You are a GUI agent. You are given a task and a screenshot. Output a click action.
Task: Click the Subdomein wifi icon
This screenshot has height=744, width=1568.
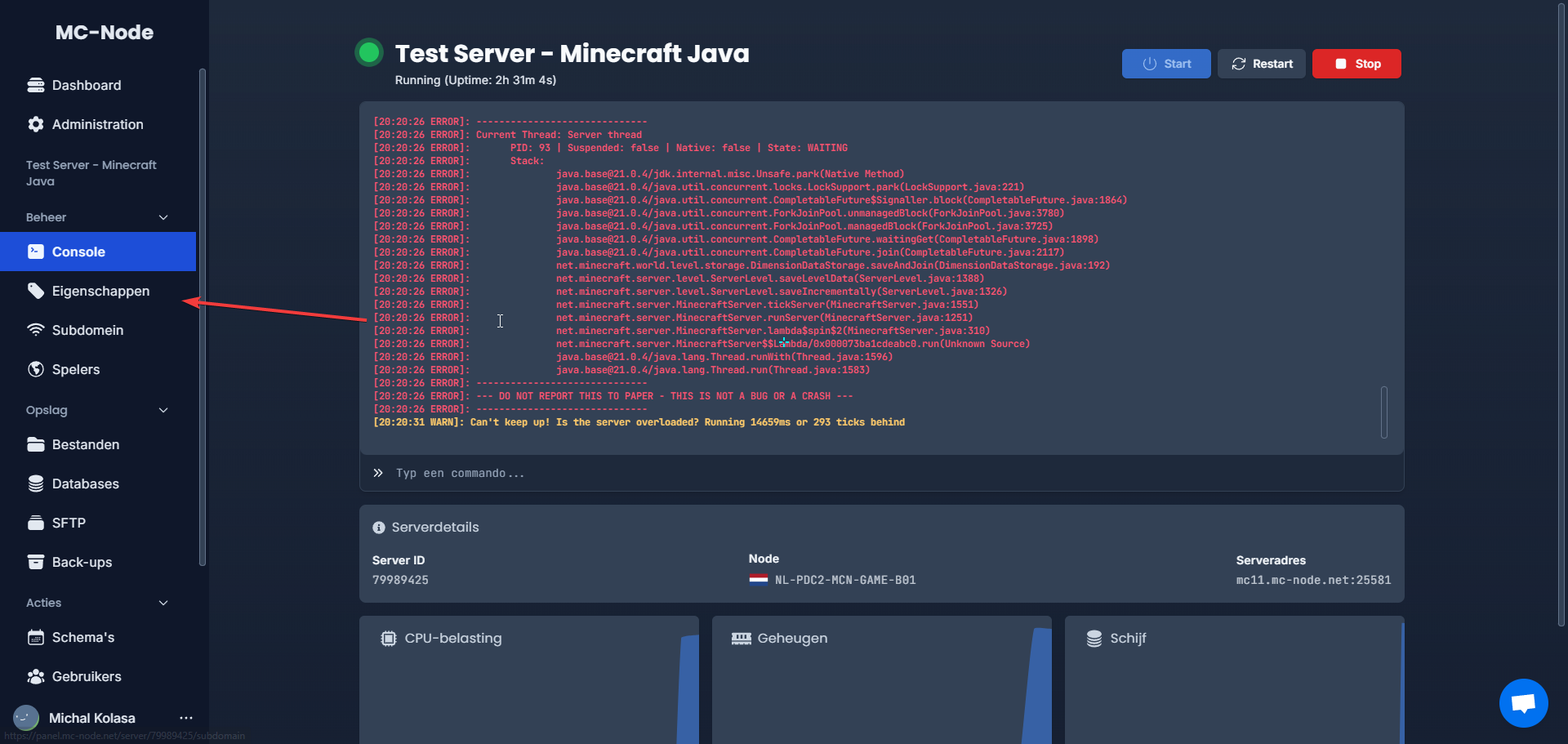point(36,330)
